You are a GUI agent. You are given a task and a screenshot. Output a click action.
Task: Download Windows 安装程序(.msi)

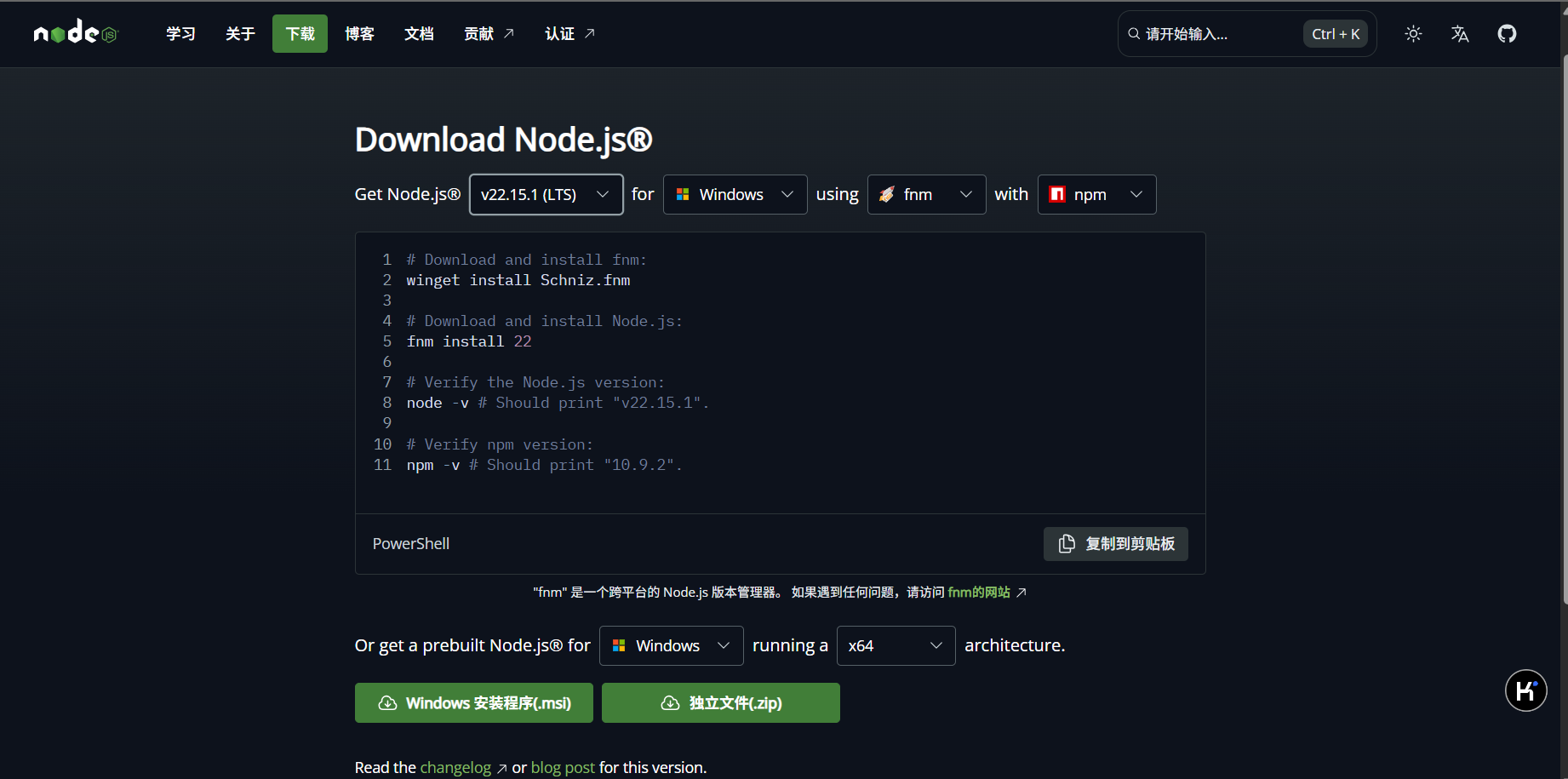click(x=473, y=703)
